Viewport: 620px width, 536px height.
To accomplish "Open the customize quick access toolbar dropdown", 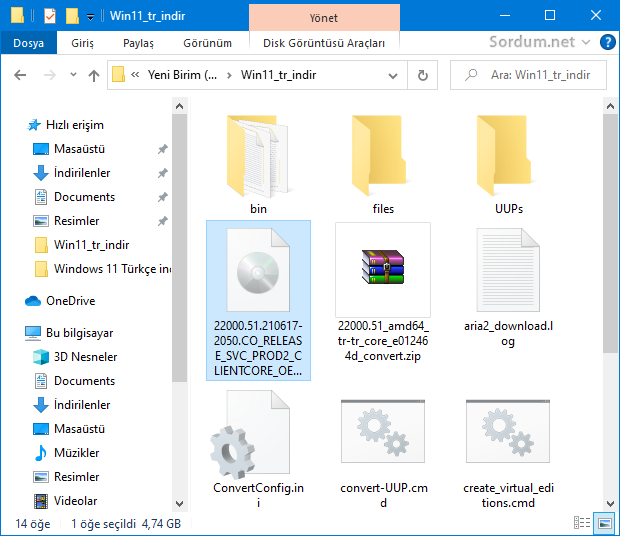I will click(x=91, y=17).
